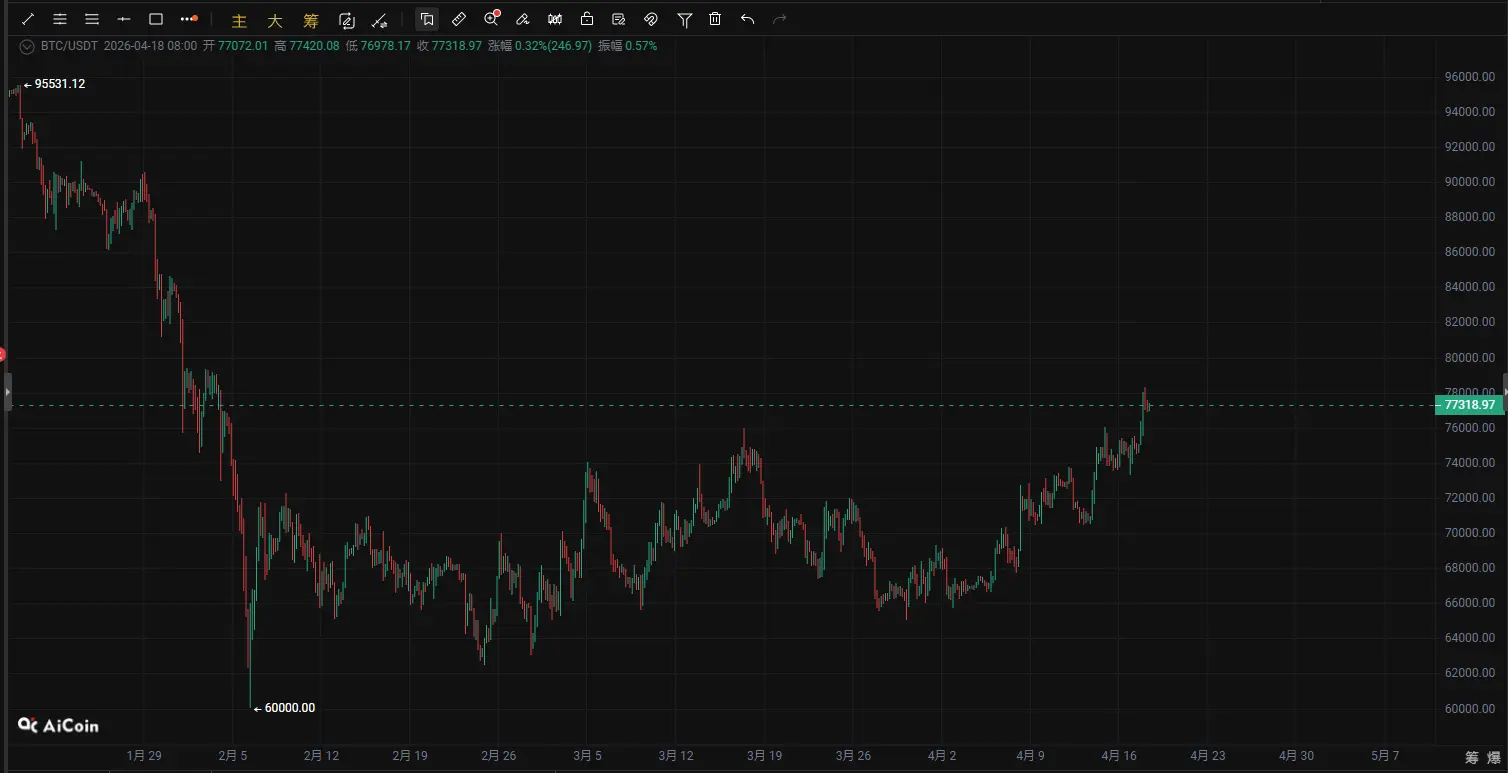The height and width of the screenshot is (773, 1508).
Task: Click the 70000.00 price axis label
Action: [x=1470, y=533]
